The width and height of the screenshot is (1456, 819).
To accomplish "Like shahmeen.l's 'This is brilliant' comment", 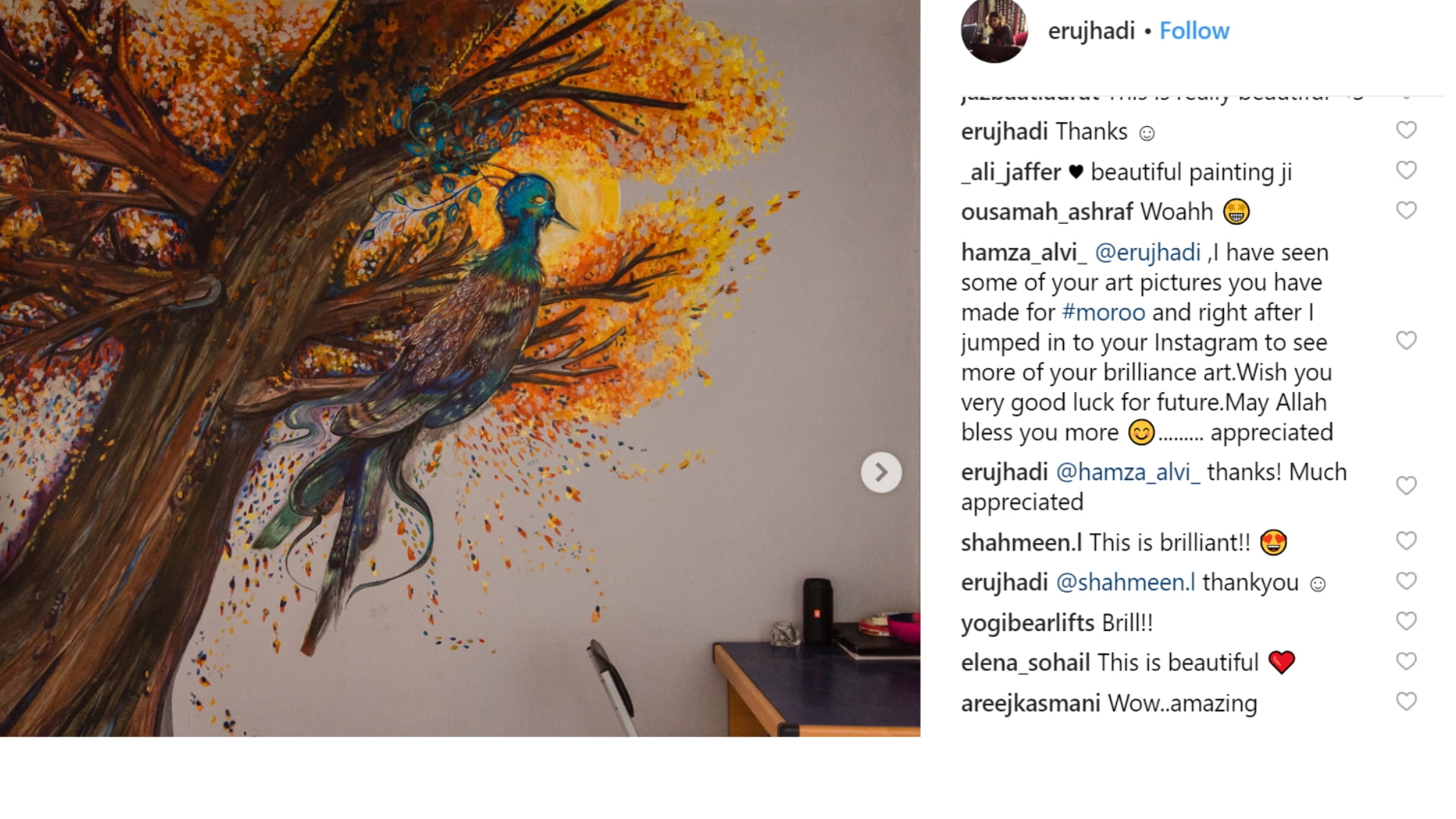I will 1406,541.
